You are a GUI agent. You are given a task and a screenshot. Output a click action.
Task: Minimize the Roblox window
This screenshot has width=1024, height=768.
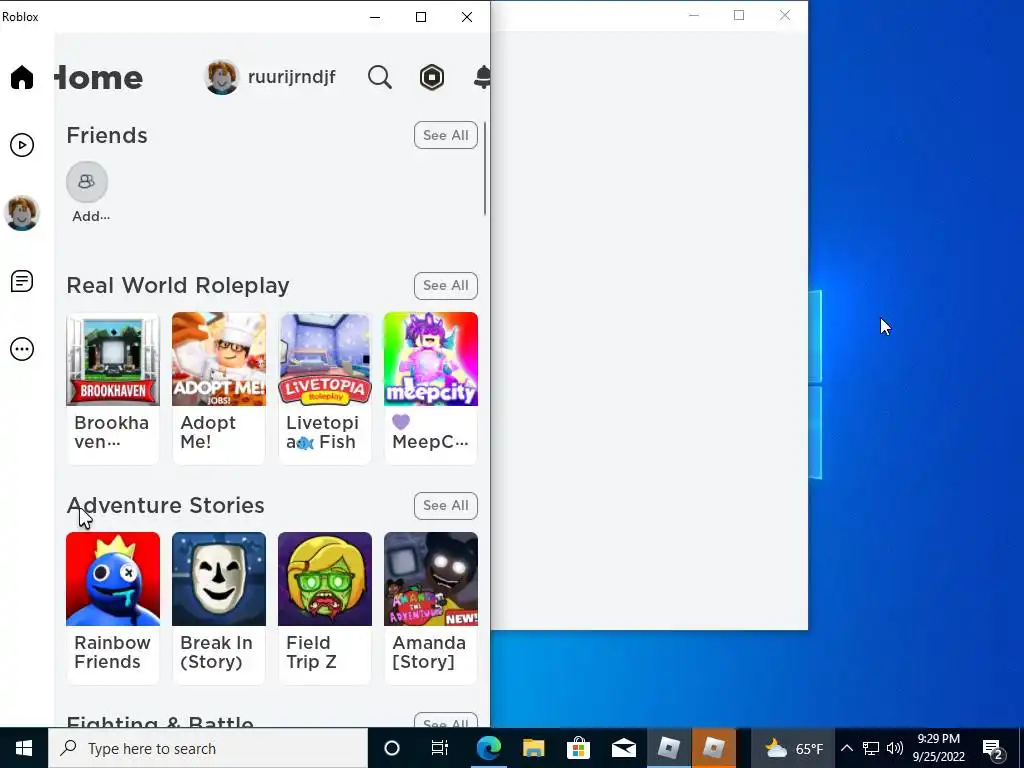375,17
